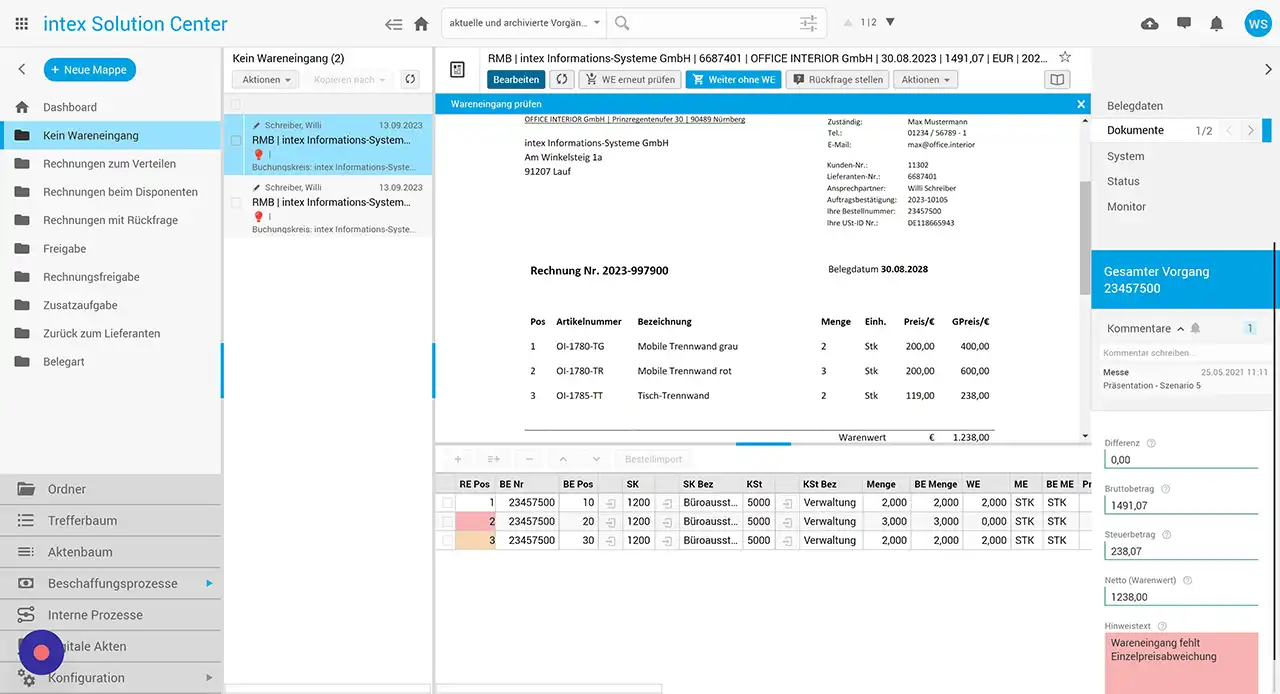The width and height of the screenshot is (1280, 694).
Task: Expand search scope dropdown for Vorgänge
Action: (597, 23)
